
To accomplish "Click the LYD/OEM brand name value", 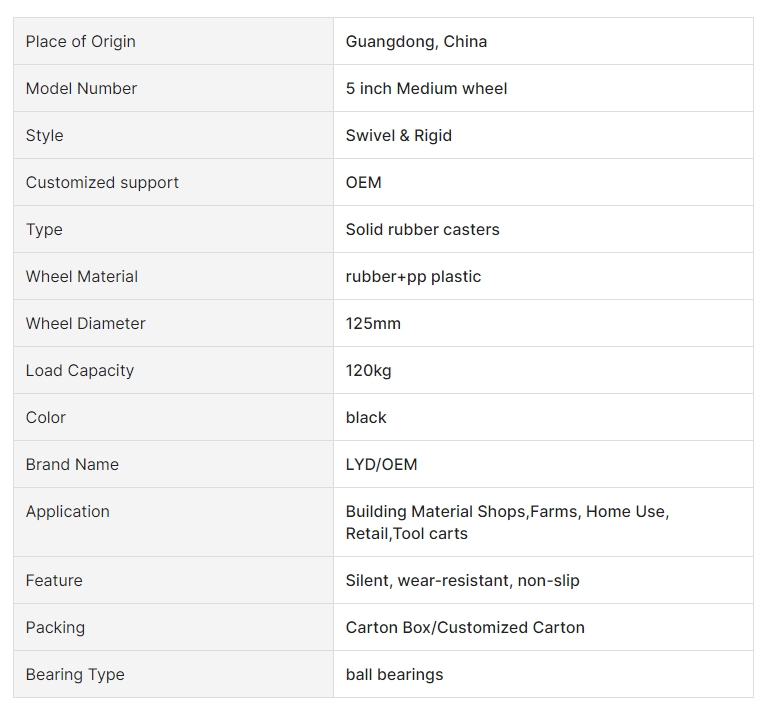I will click(381, 465).
